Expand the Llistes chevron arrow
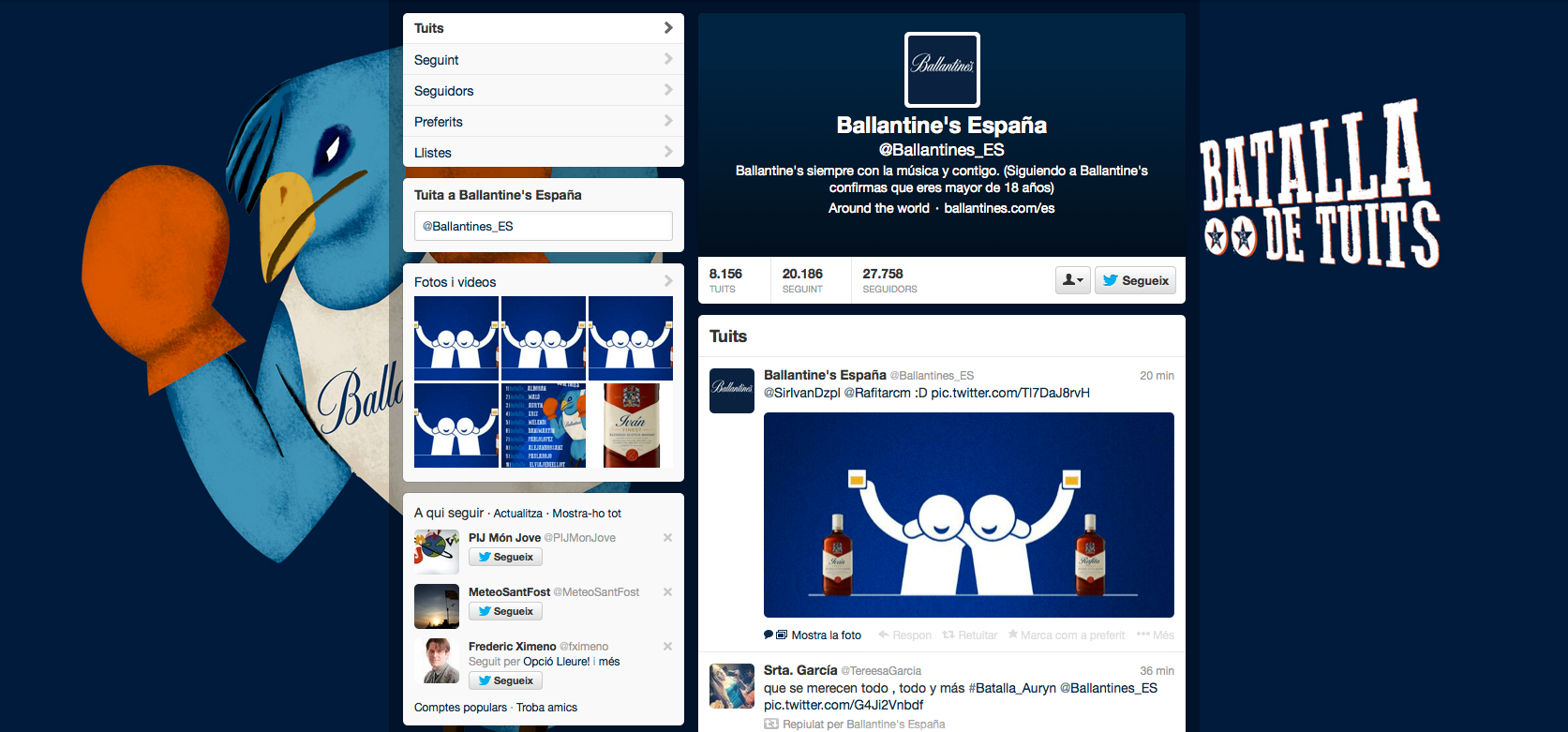 coord(668,152)
